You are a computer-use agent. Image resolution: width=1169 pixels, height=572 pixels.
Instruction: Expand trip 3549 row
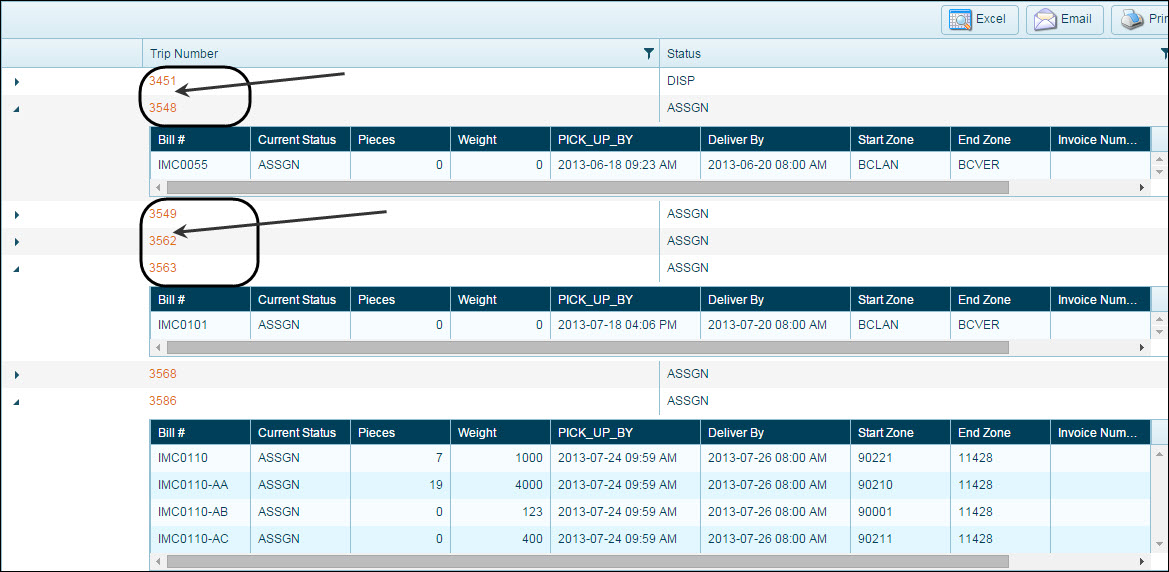click(x=16, y=215)
